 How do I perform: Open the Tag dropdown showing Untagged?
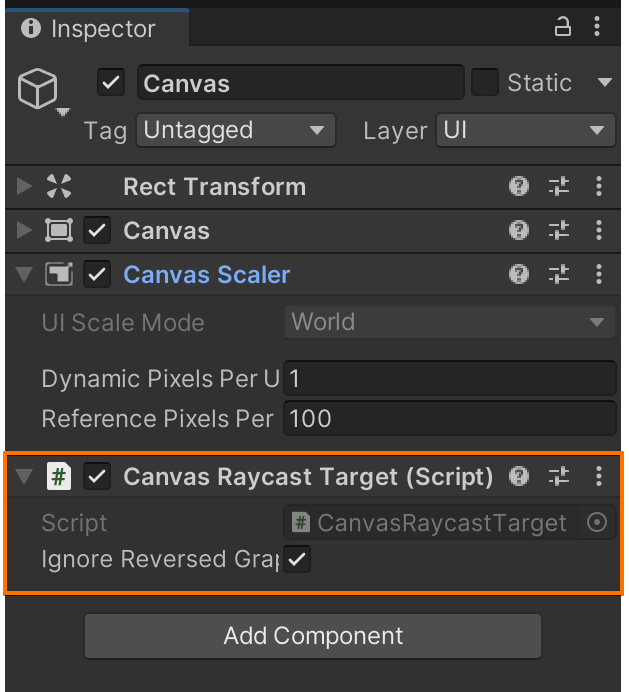[235, 130]
